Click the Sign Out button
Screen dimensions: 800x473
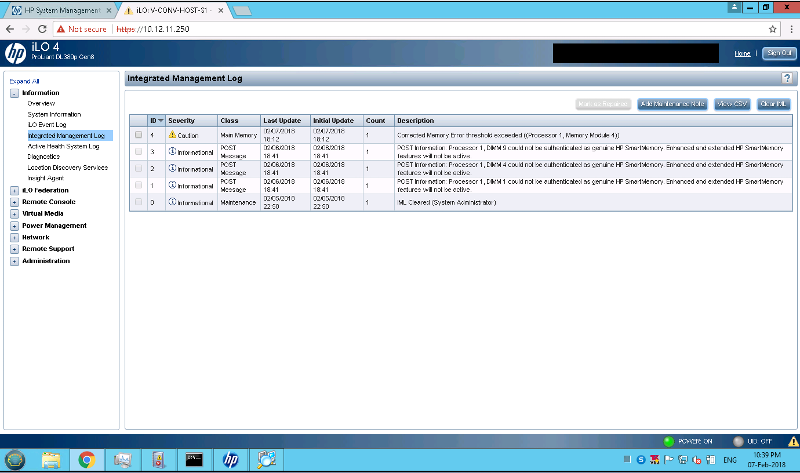pos(779,53)
